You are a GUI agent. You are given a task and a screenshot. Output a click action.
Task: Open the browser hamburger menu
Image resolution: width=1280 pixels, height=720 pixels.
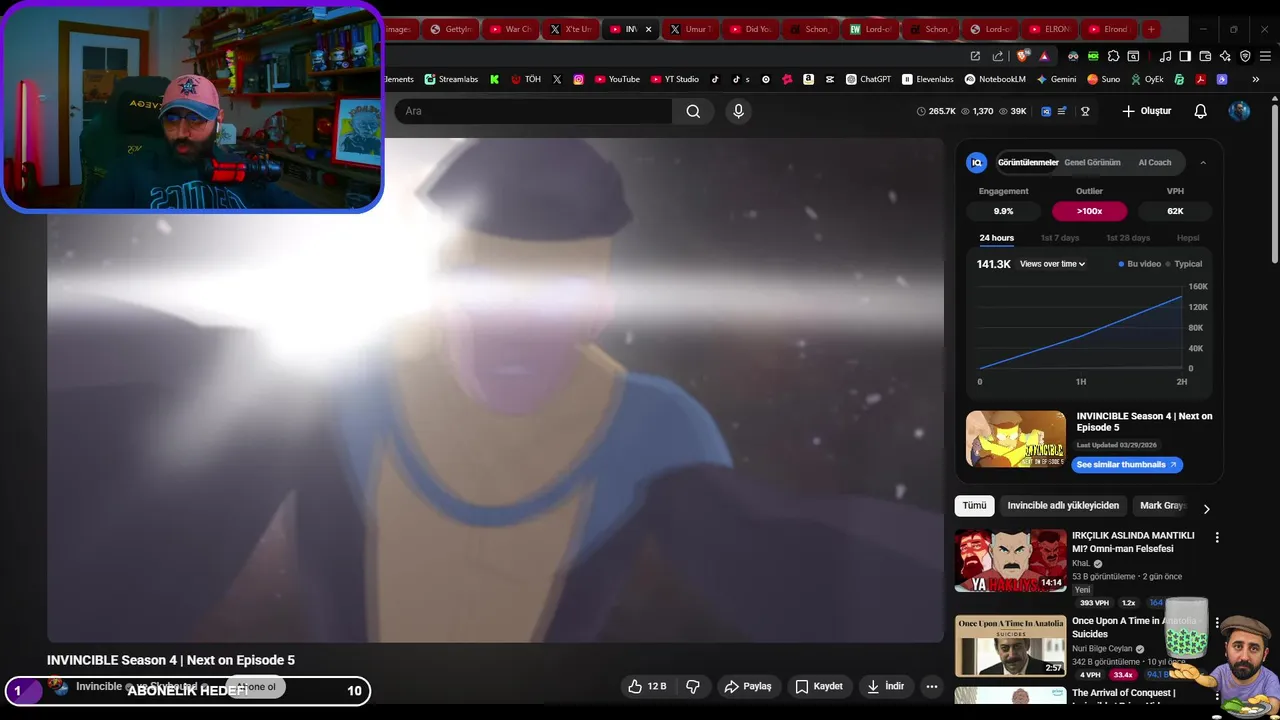click(1265, 56)
